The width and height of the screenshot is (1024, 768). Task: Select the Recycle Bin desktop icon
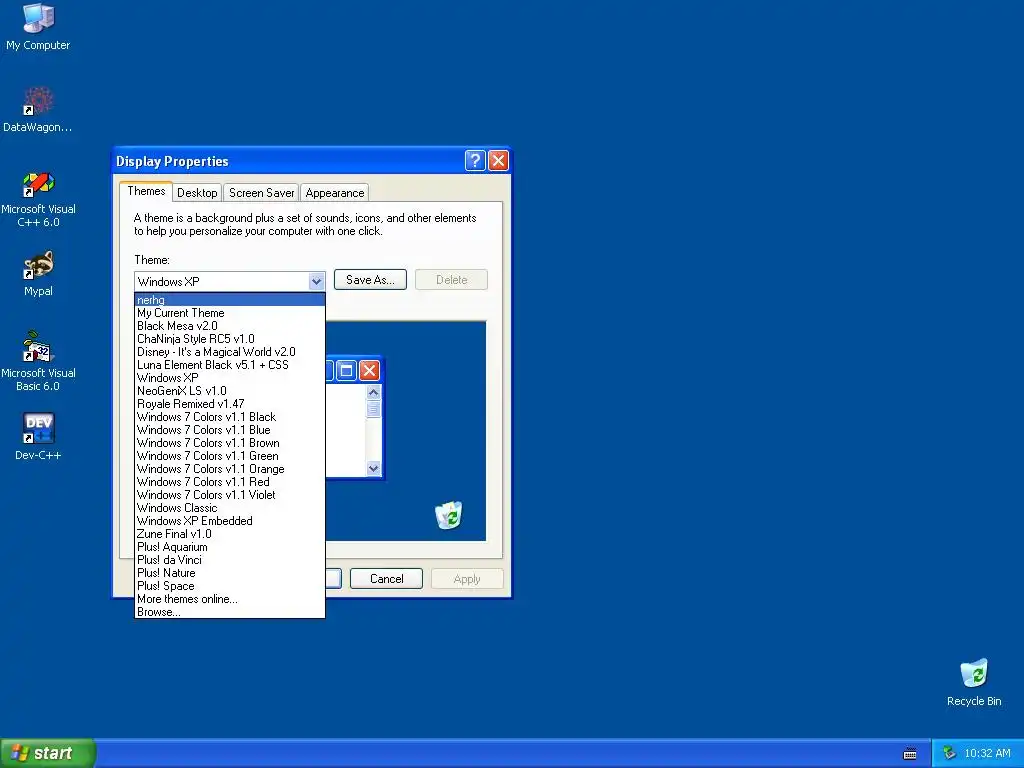[x=974, y=682]
